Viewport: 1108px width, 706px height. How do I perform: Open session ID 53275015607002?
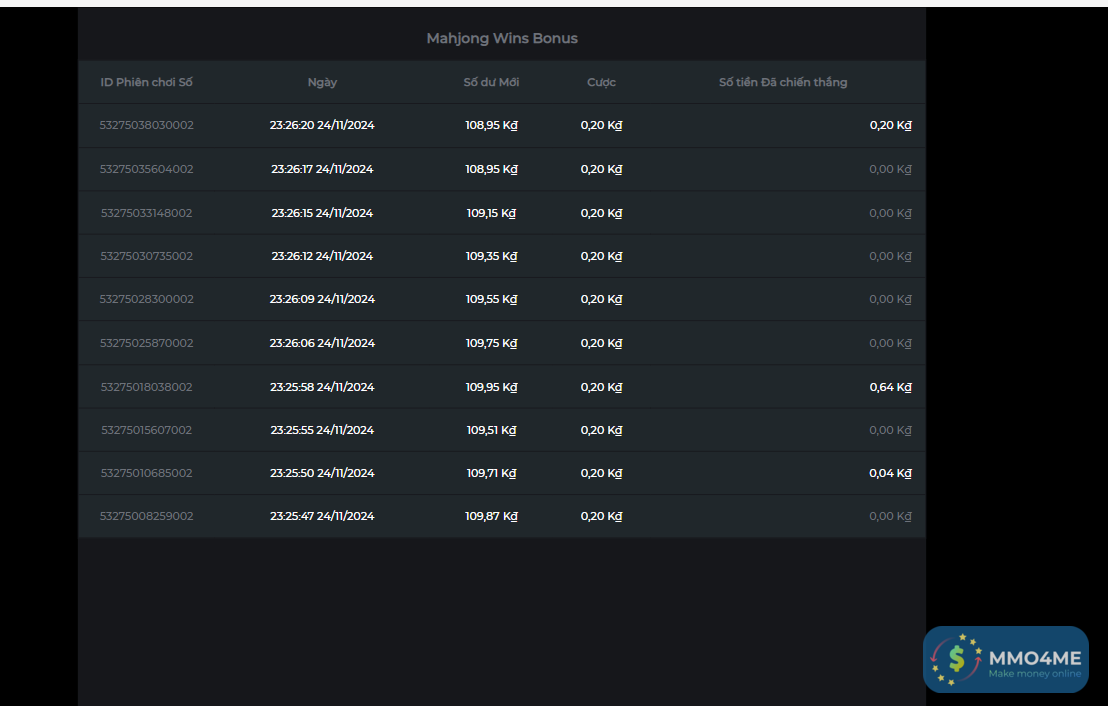point(146,430)
